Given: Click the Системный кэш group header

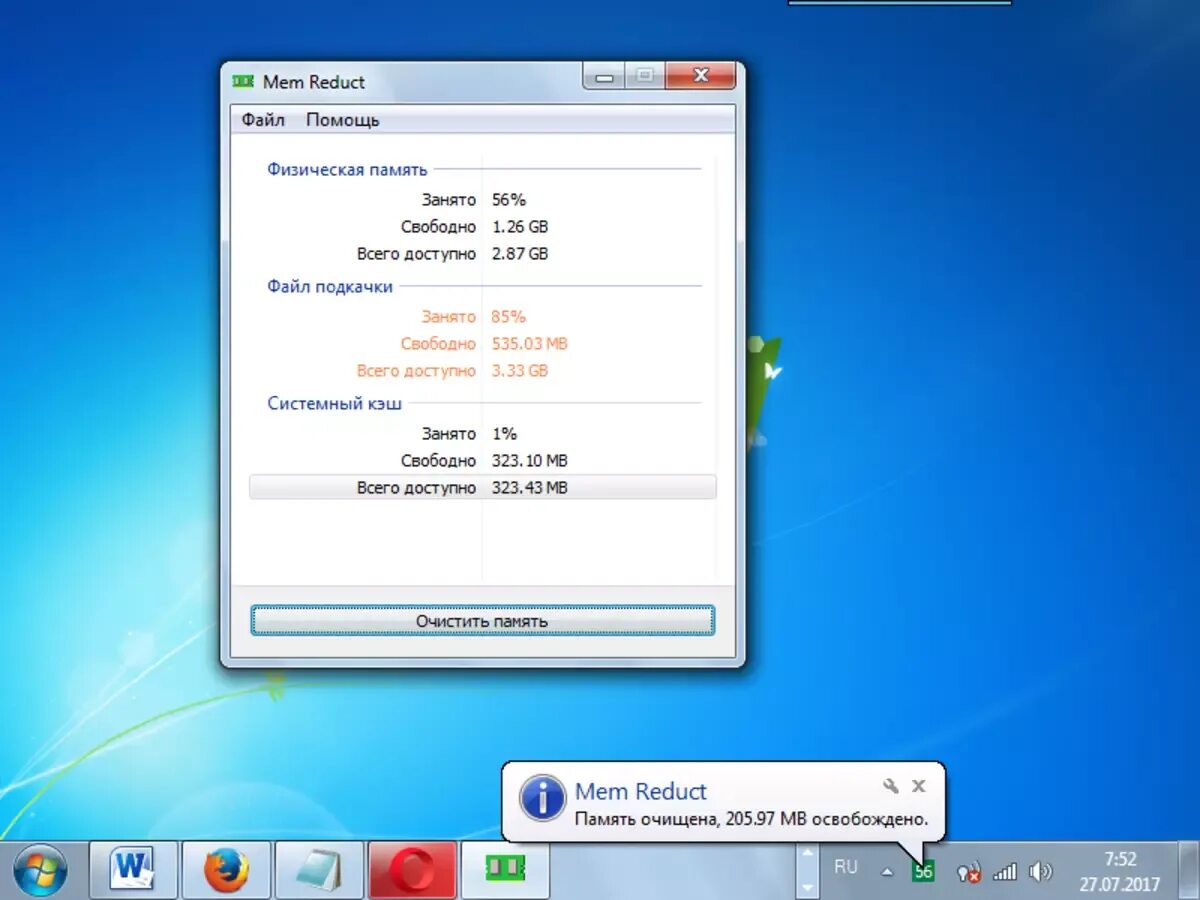Looking at the screenshot, I should [x=336, y=403].
